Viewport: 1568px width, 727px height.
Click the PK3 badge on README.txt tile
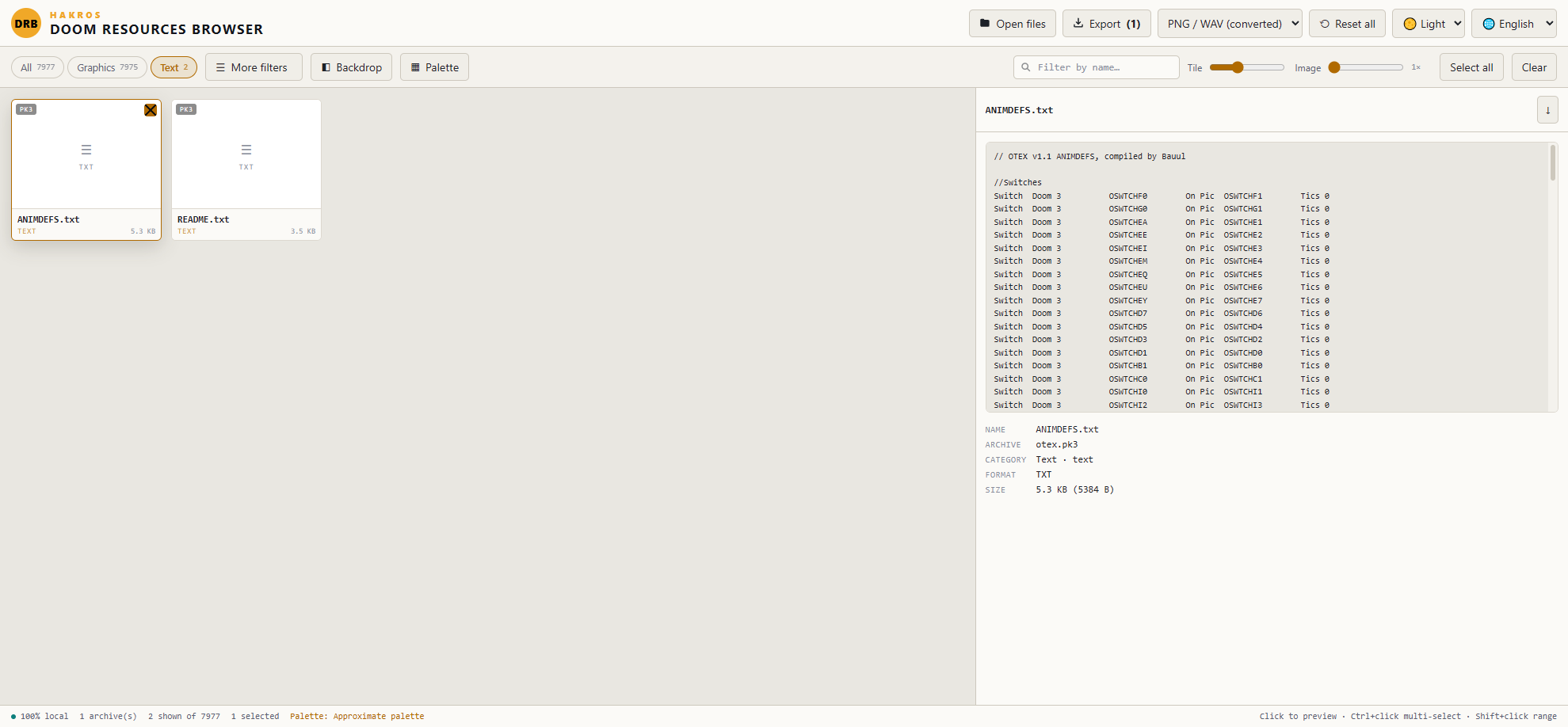point(186,109)
